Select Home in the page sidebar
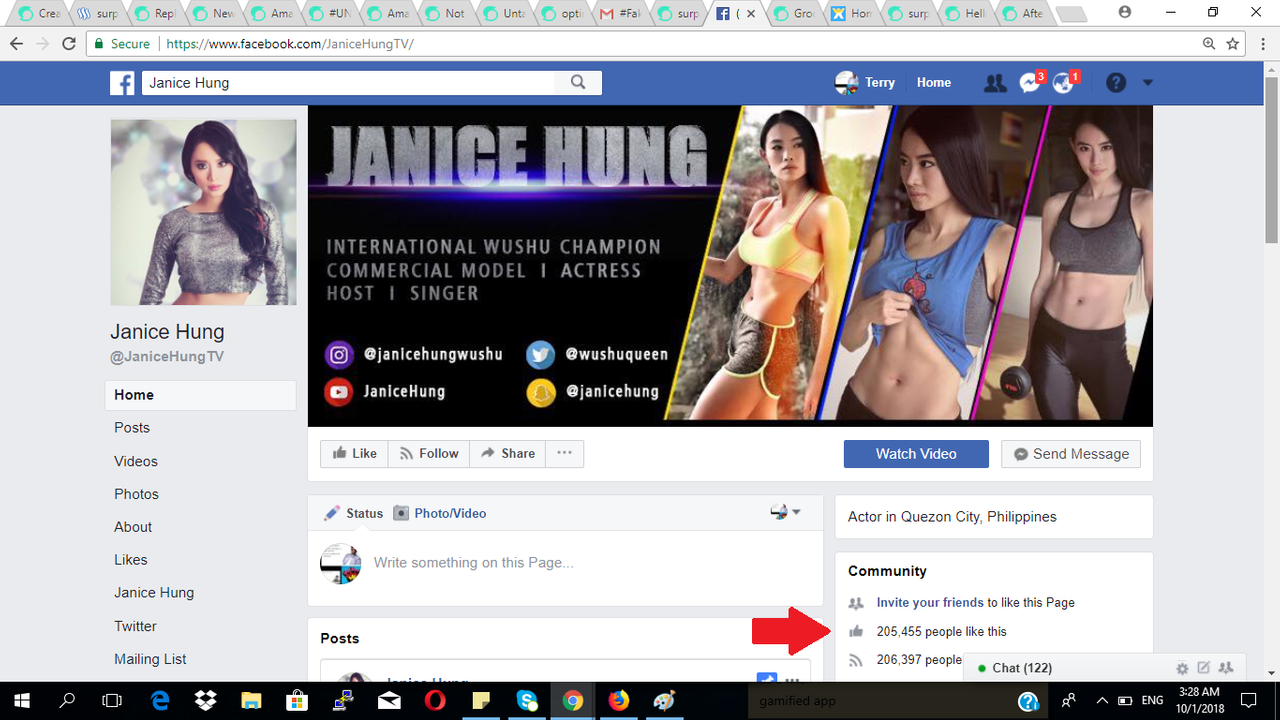The image size is (1280, 720). (200, 395)
